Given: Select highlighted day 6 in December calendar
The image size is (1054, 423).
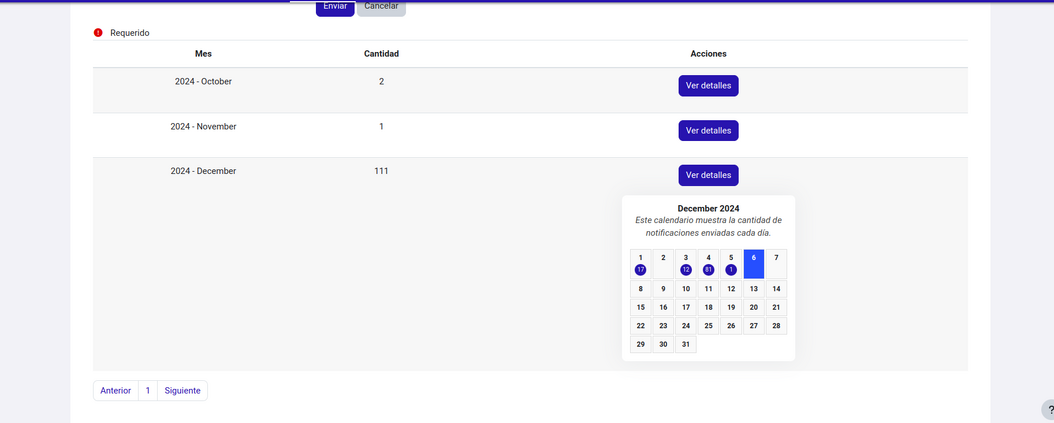Looking at the screenshot, I should coord(754,264).
